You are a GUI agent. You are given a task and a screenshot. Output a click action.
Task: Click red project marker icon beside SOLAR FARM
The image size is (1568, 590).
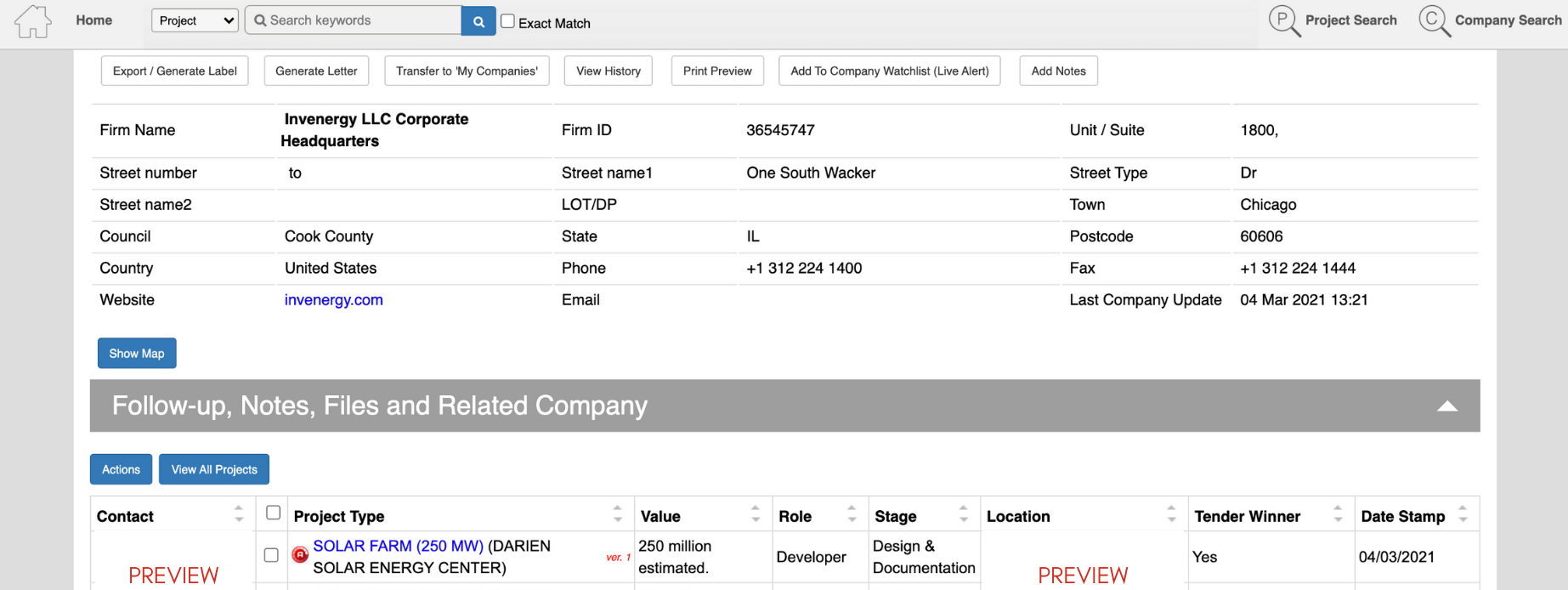click(300, 555)
